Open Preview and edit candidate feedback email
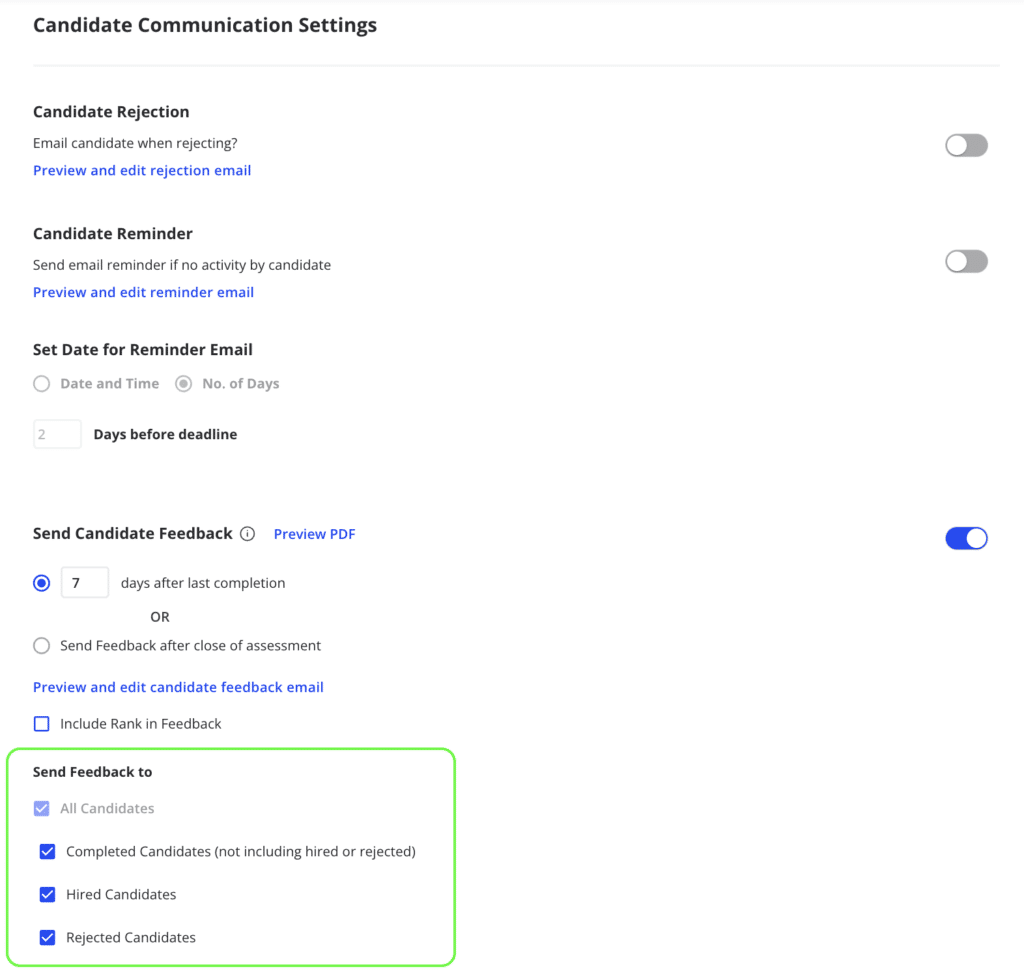This screenshot has width=1024, height=971. [178, 688]
